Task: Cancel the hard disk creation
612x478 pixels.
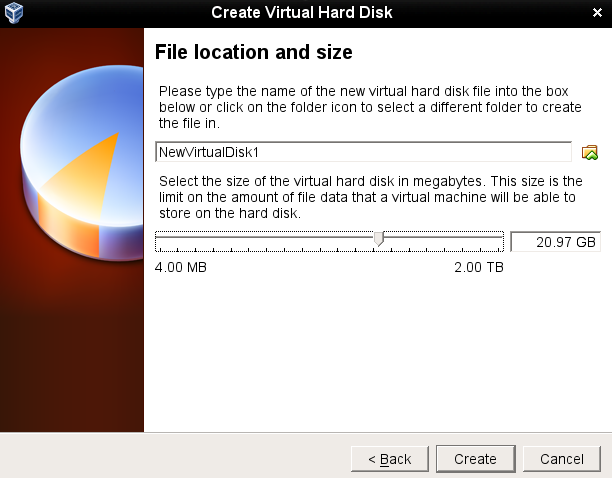Action: tap(562, 459)
